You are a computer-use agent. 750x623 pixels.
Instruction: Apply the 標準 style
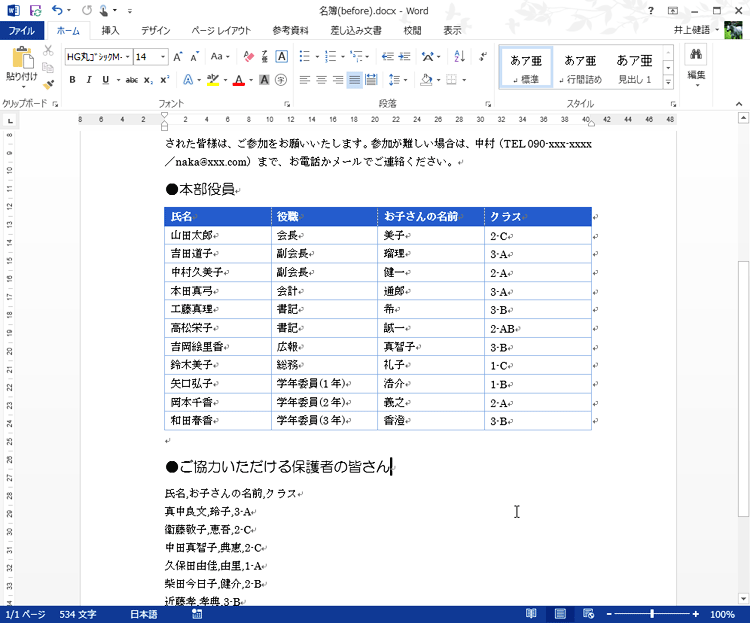pos(526,67)
